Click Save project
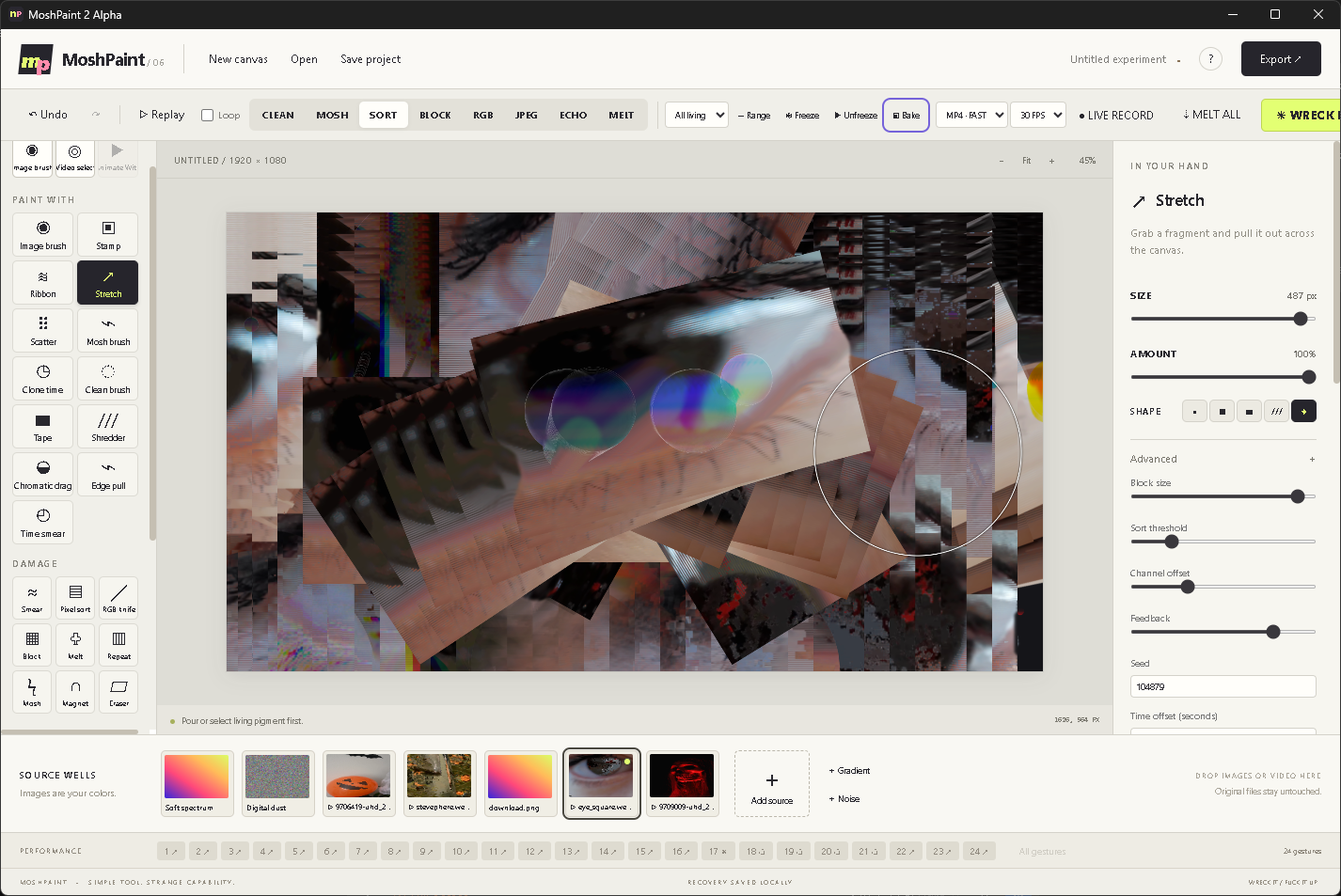Image resolution: width=1341 pixels, height=896 pixels. tap(371, 59)
